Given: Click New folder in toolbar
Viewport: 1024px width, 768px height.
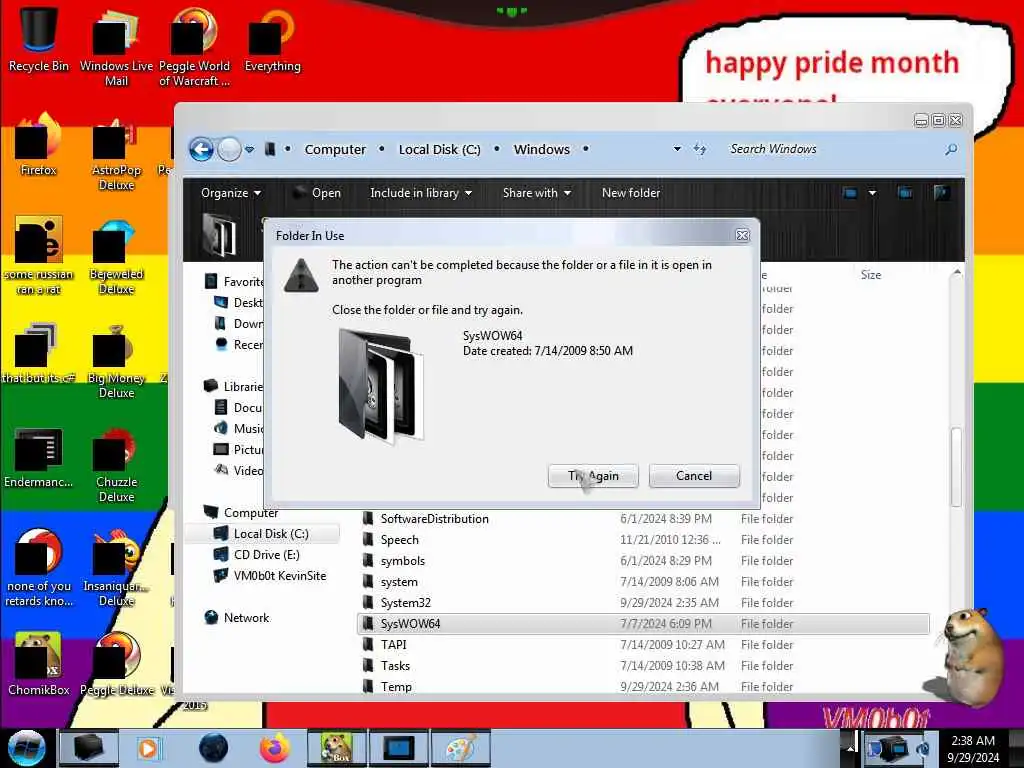Looking at the screenshot, I should (631, 193).
